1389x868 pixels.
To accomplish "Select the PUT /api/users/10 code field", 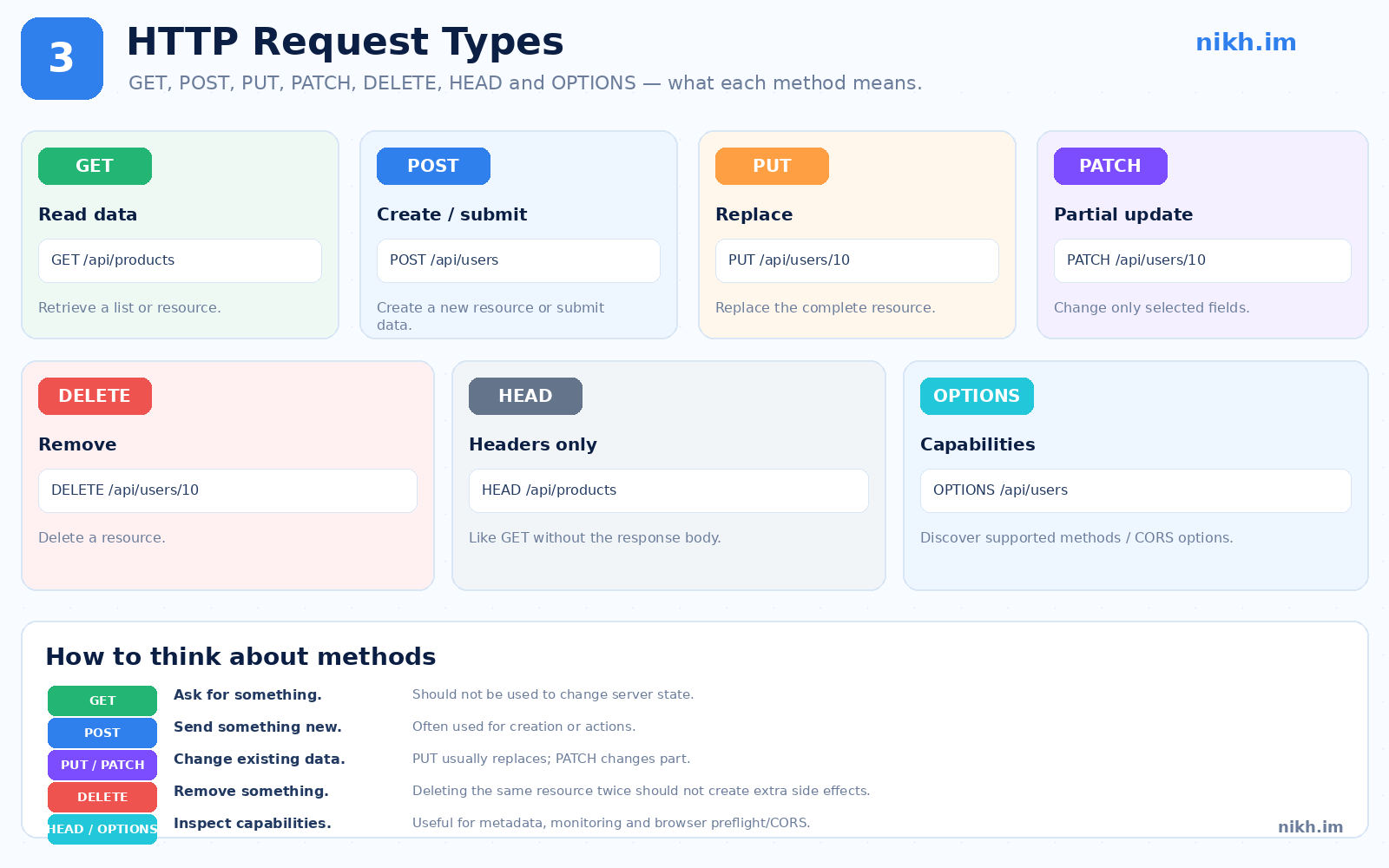I will 857,260.
